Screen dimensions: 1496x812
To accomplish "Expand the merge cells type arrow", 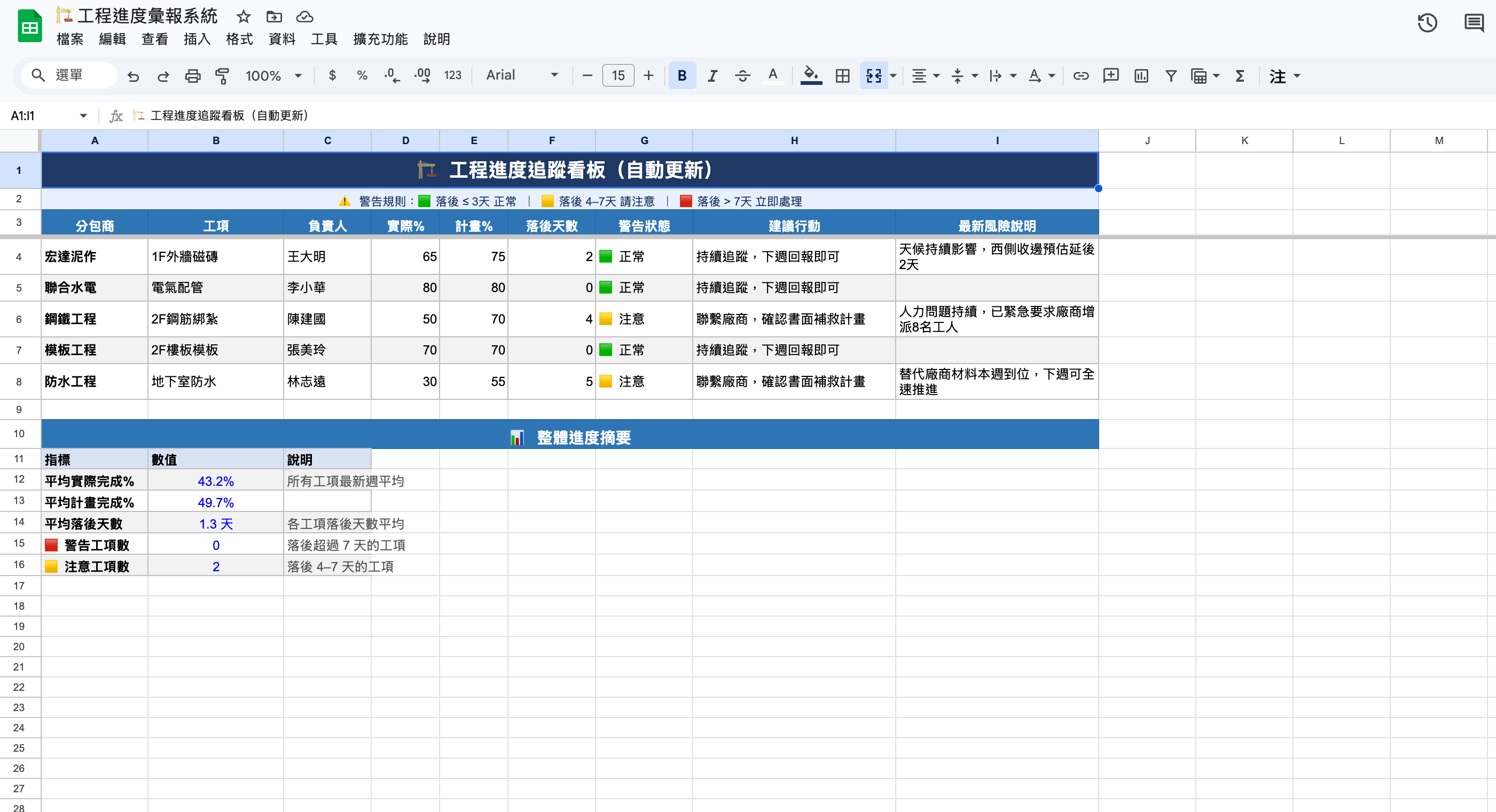I will coord(893,75).
